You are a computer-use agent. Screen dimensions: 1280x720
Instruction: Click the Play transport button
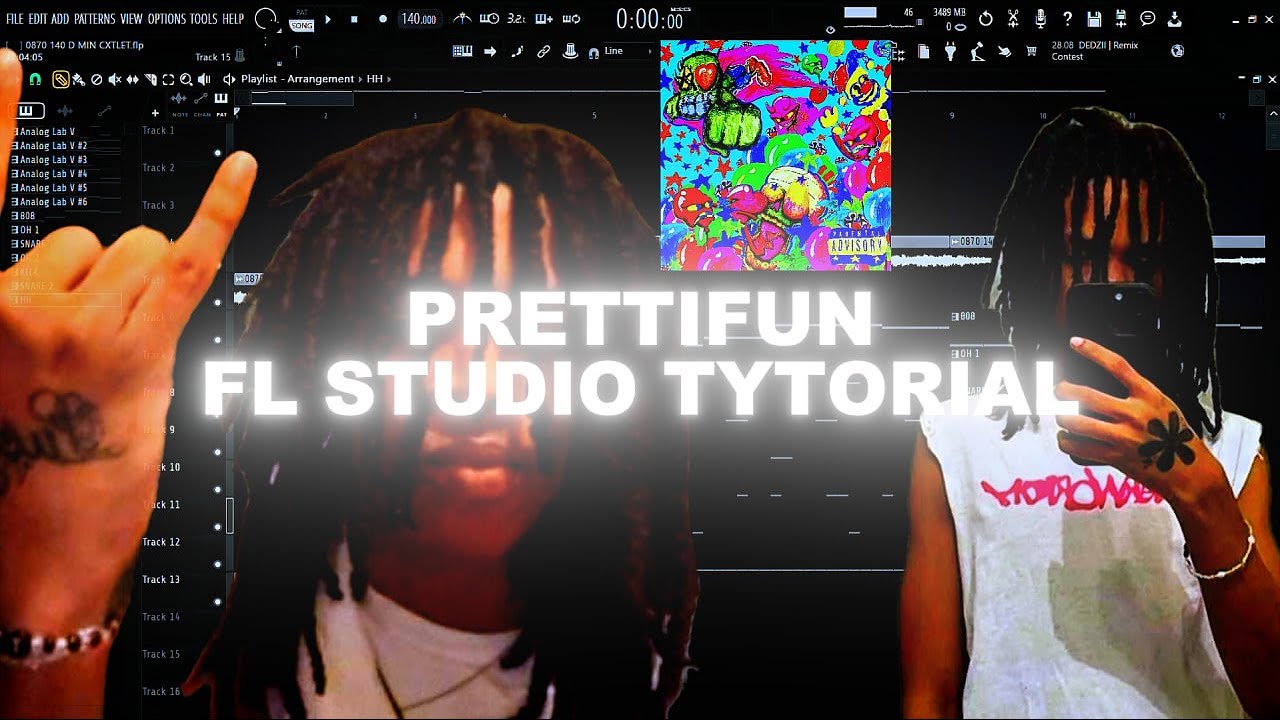[x=327, y=19]
